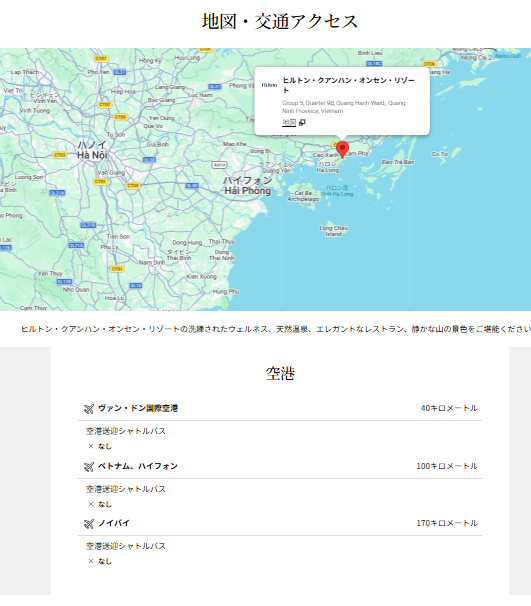The width and height of the screenshot is (531, 606).
Task: Click the red hotel location pin on map
Action: (x=342, y=150)
